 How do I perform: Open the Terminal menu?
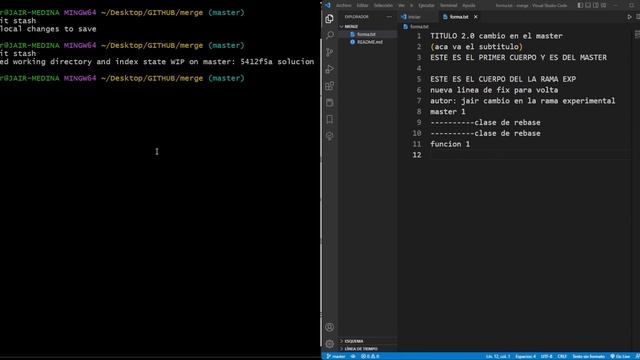click(x=449, y=5)
